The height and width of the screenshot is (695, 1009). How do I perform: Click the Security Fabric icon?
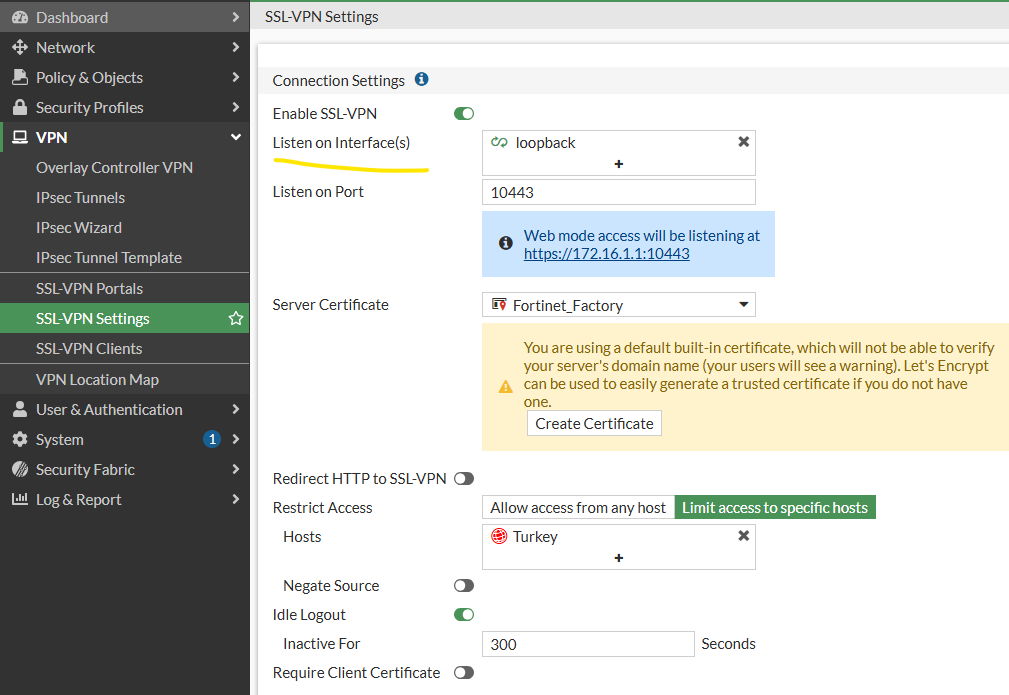(20, 469)
